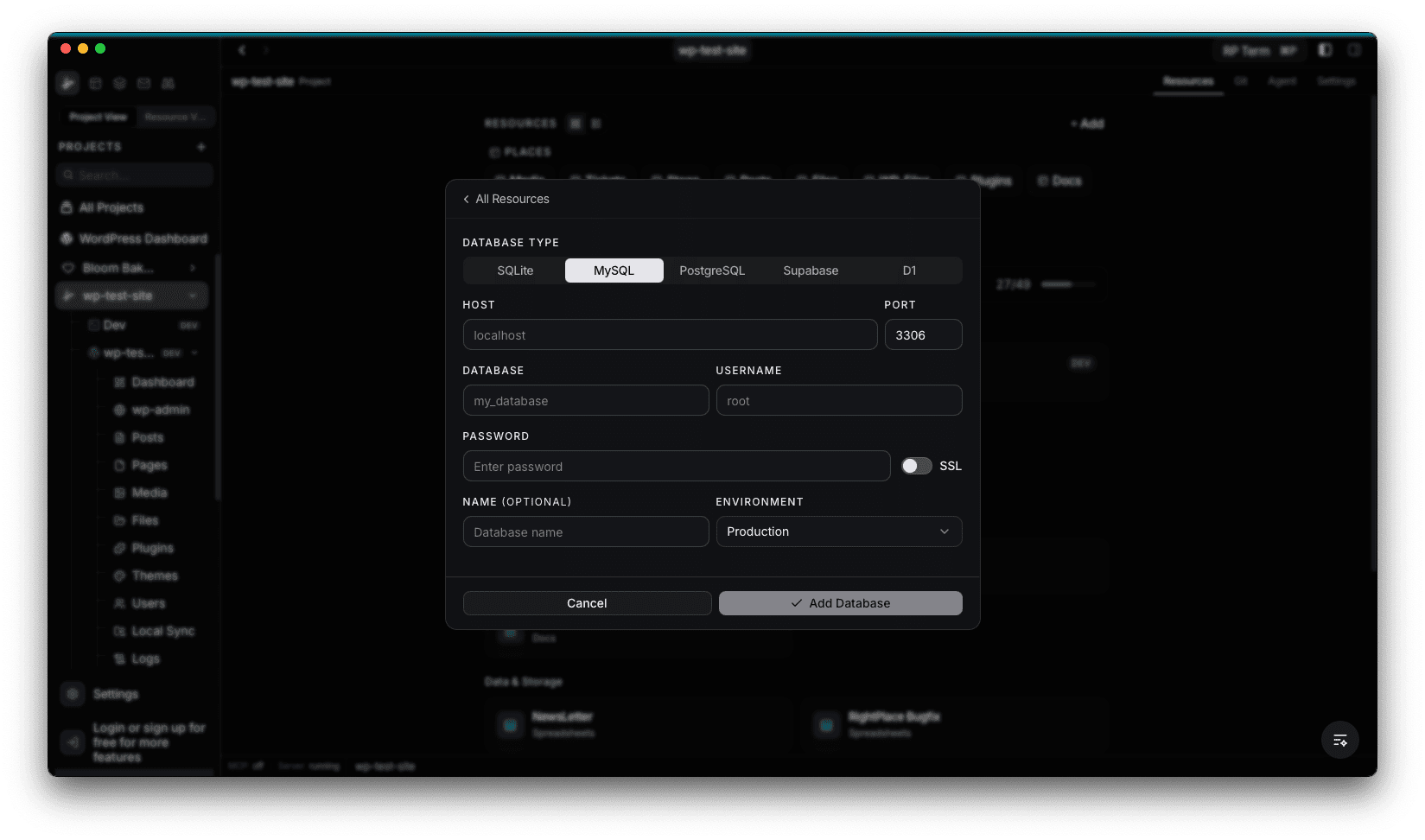This screenshot has width=1425, height=840.
Task: Toggle the sidebar panel icon at top right
Action: (1325, 50)
